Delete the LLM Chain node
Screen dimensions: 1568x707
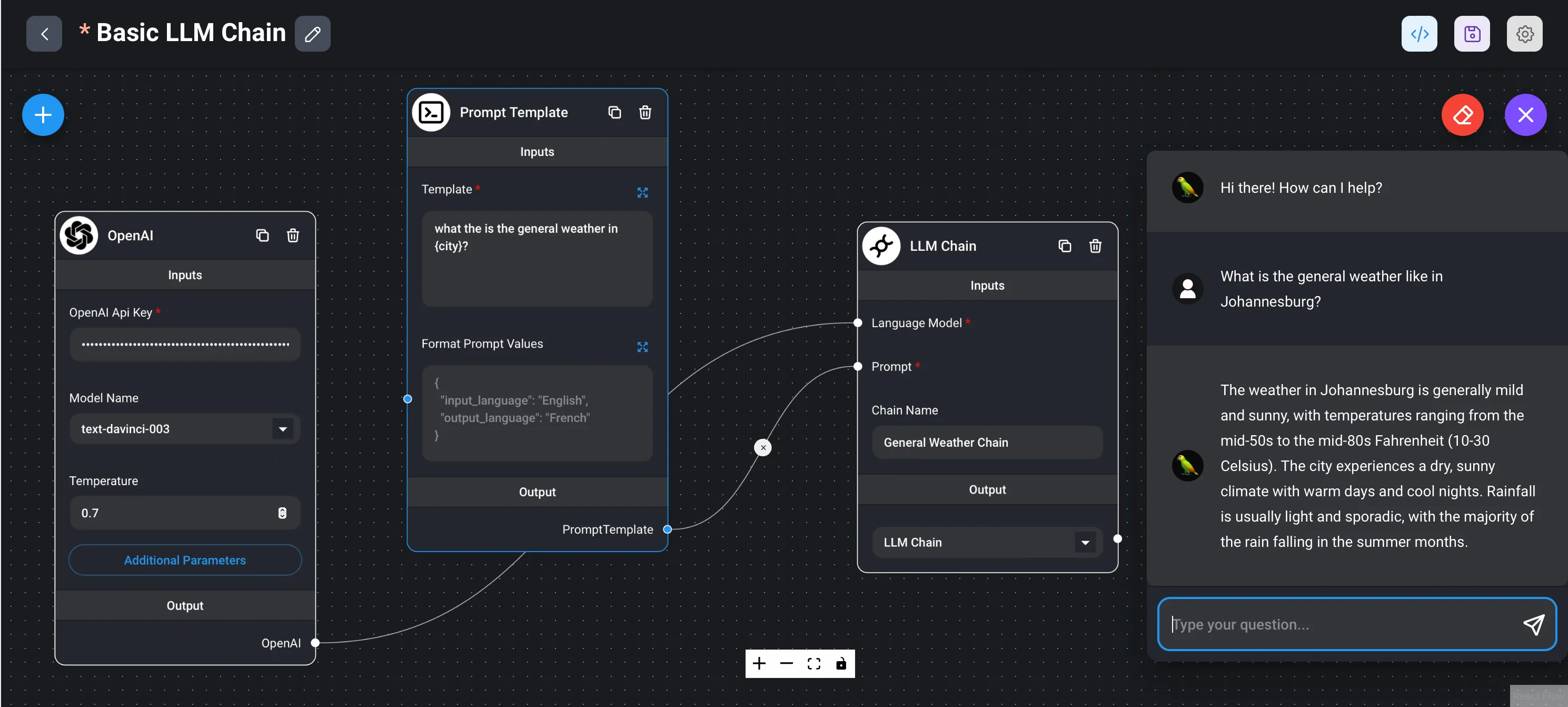tap(1095, 246)
